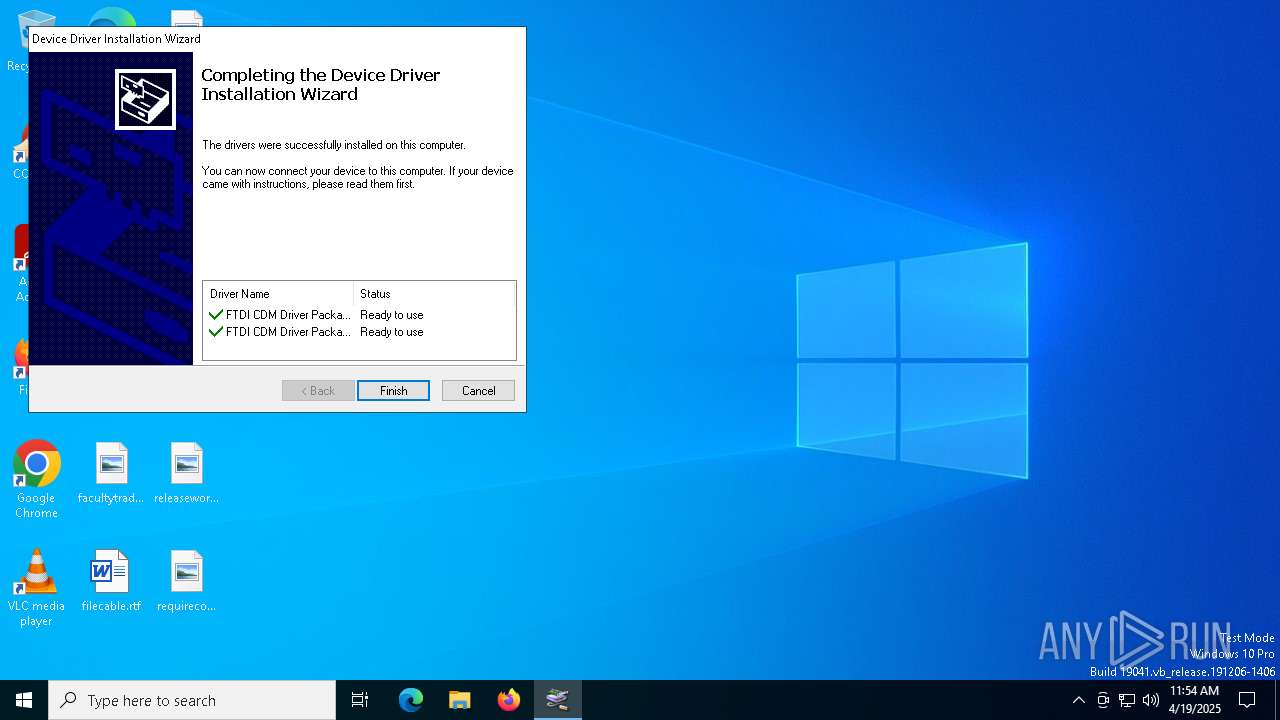Open the Windows Start menu
The image size is (1280, 720).
point(24,700)
